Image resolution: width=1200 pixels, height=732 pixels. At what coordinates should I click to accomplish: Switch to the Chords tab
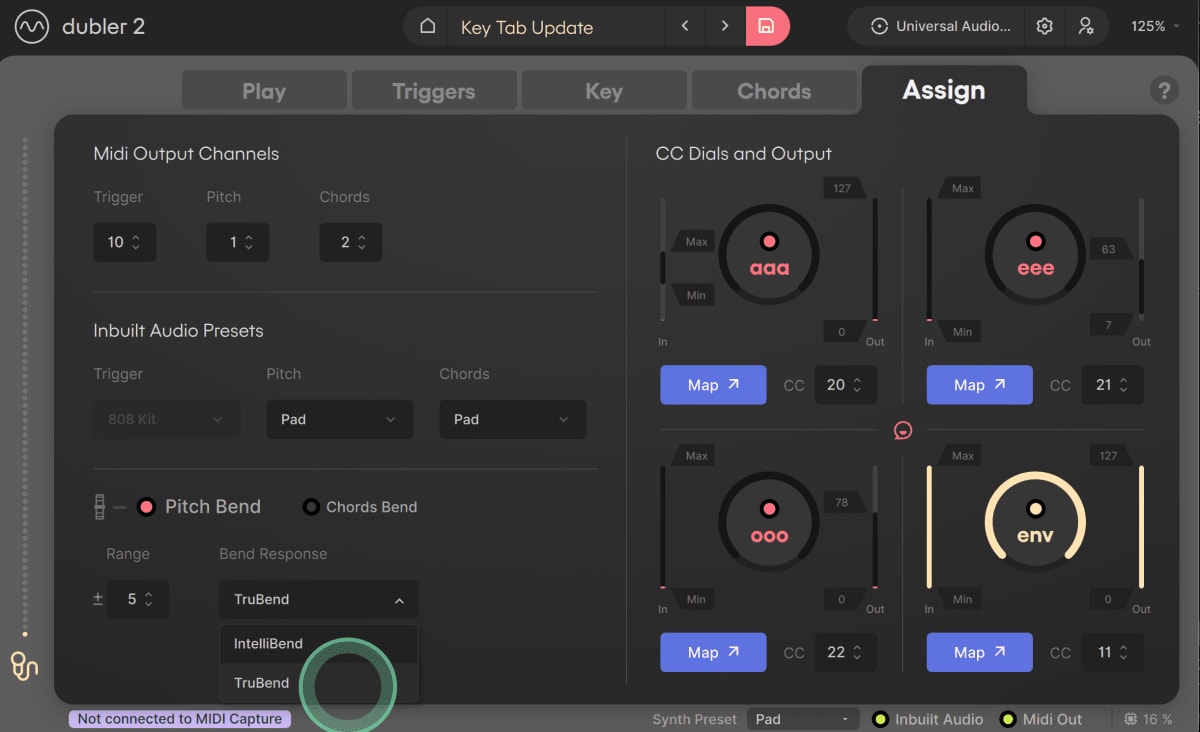click(774, 90)
